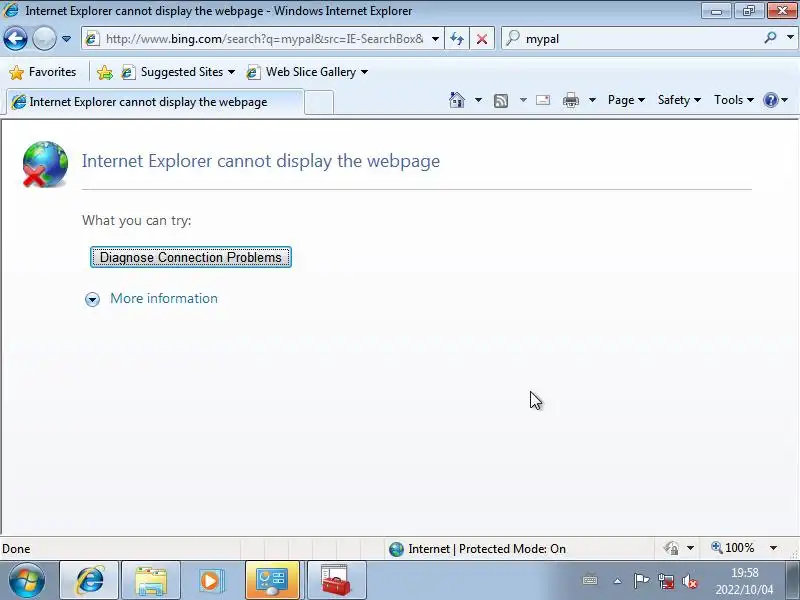800x600 pixels.
Task: Click the Read Mail envelope icon
Action: [543, 100]
